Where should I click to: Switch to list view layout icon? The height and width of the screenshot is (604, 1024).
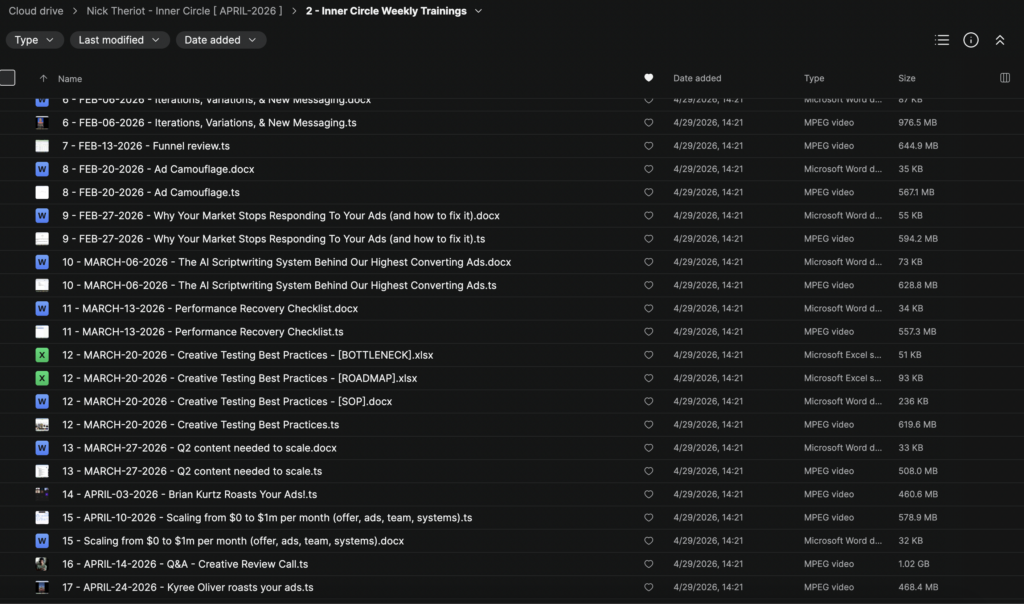(x=942, y=40)
